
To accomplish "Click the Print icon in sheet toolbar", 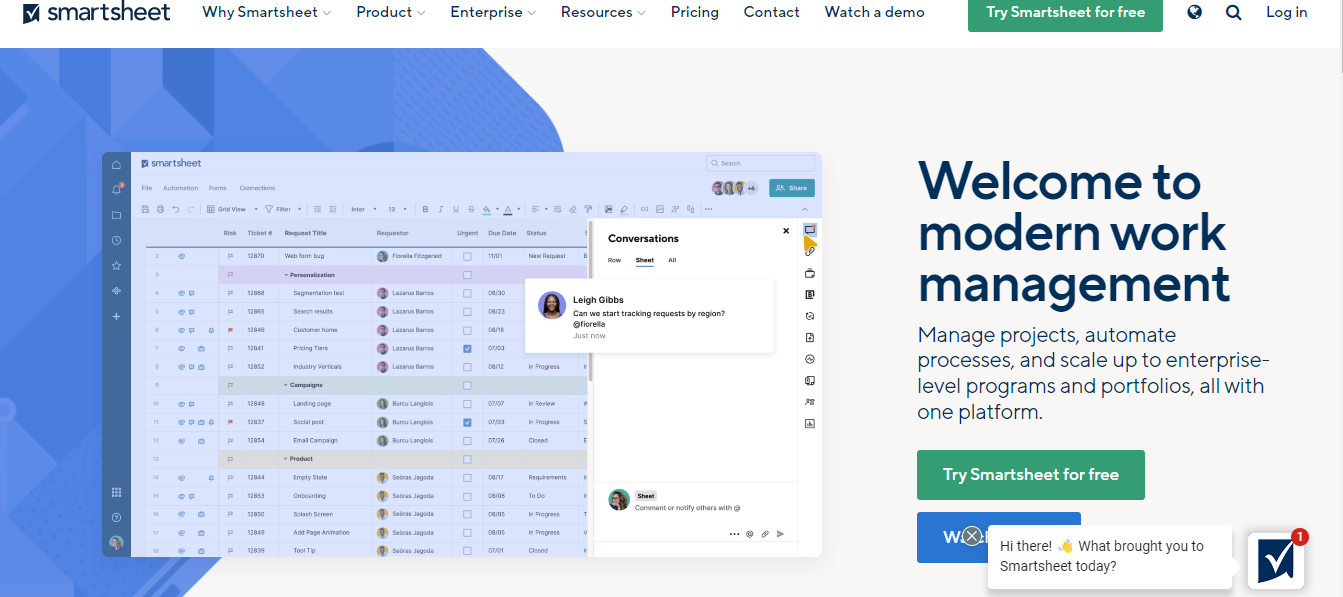I will point(160,209).
